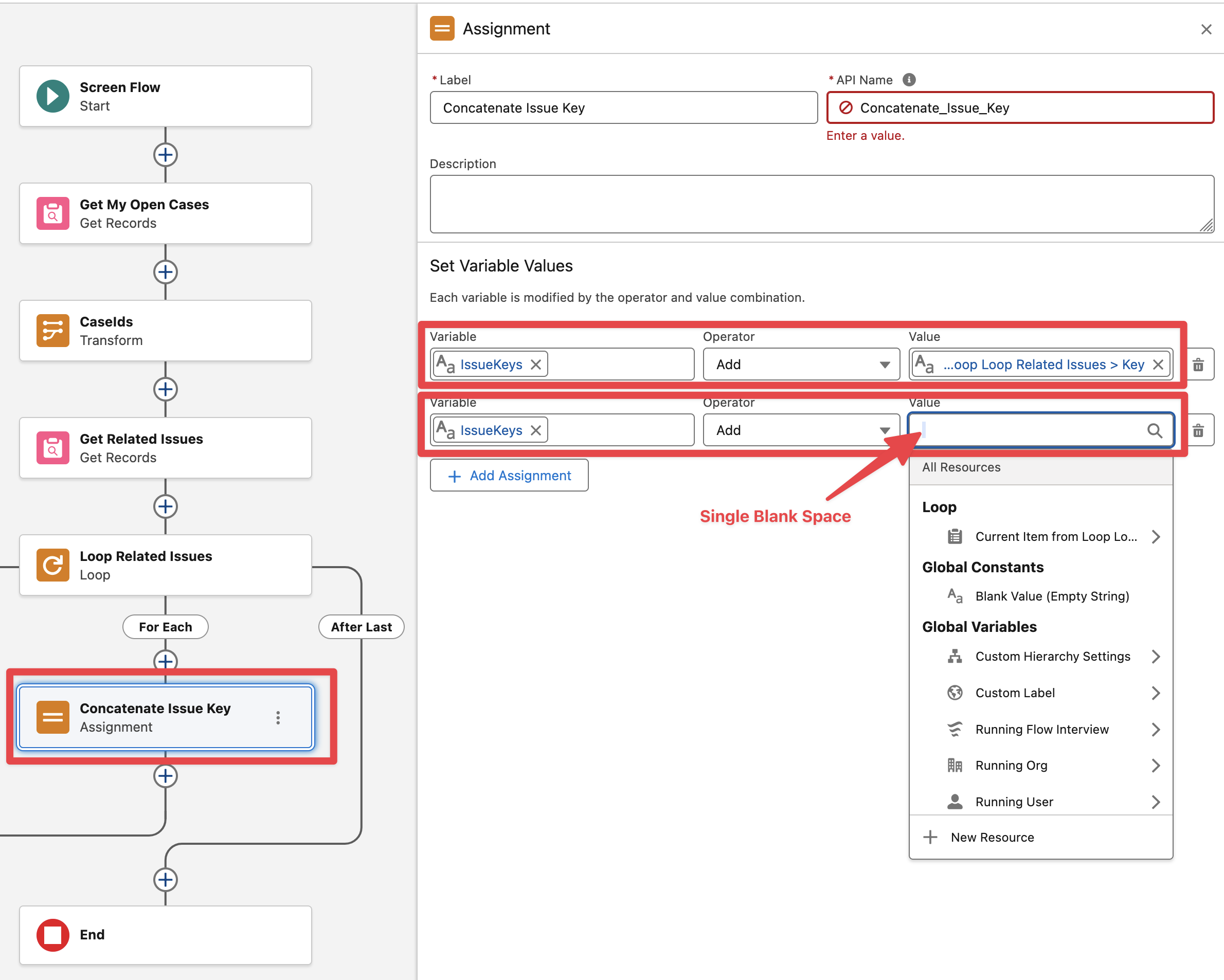The width and height of the screenshot is (1224, 980).
Task: Click the Add Assignment button
Action: click(509, 476)
